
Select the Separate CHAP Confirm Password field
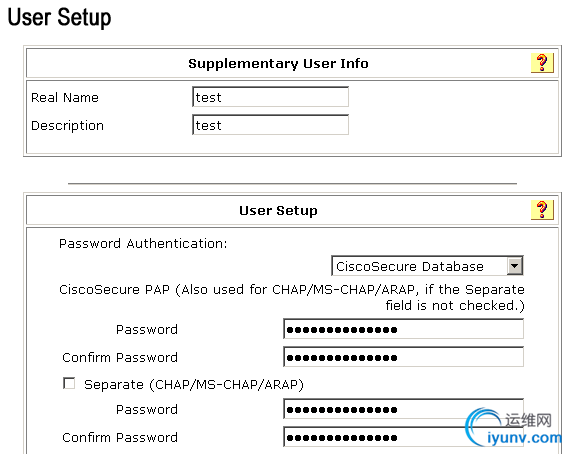click(x=403, y=437)
